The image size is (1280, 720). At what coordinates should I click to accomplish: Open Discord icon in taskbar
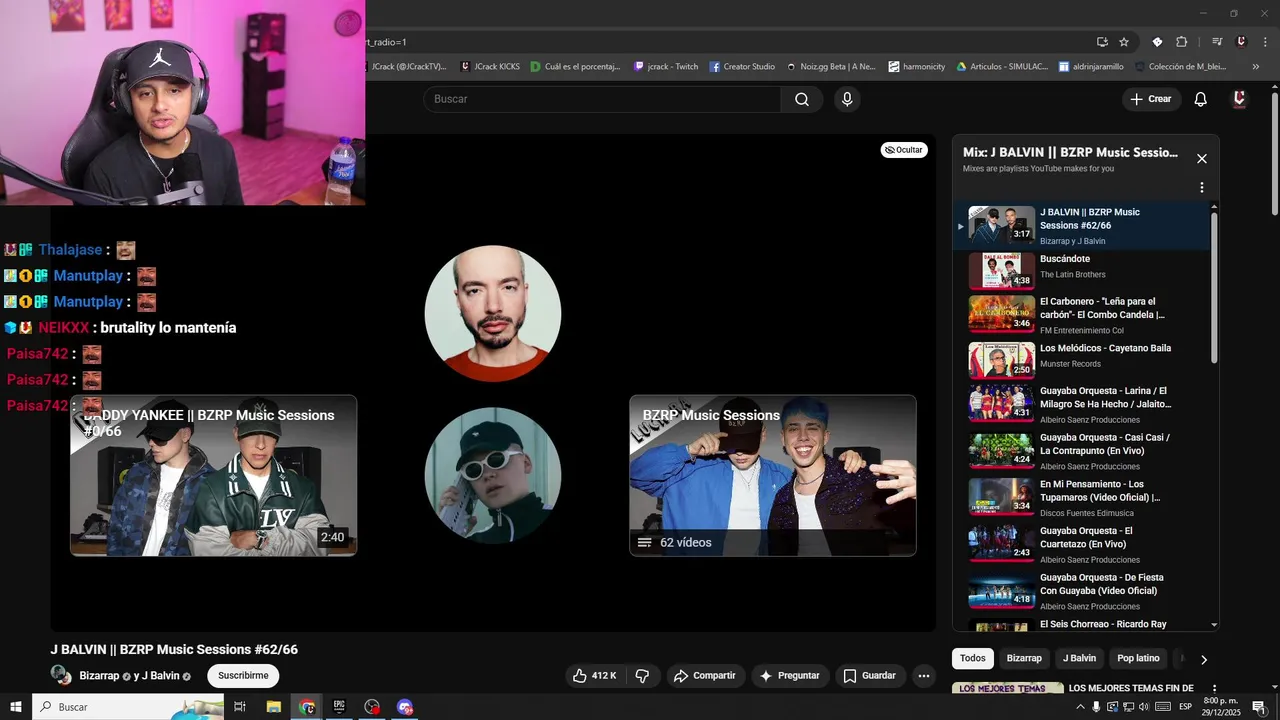pos(405,707)
